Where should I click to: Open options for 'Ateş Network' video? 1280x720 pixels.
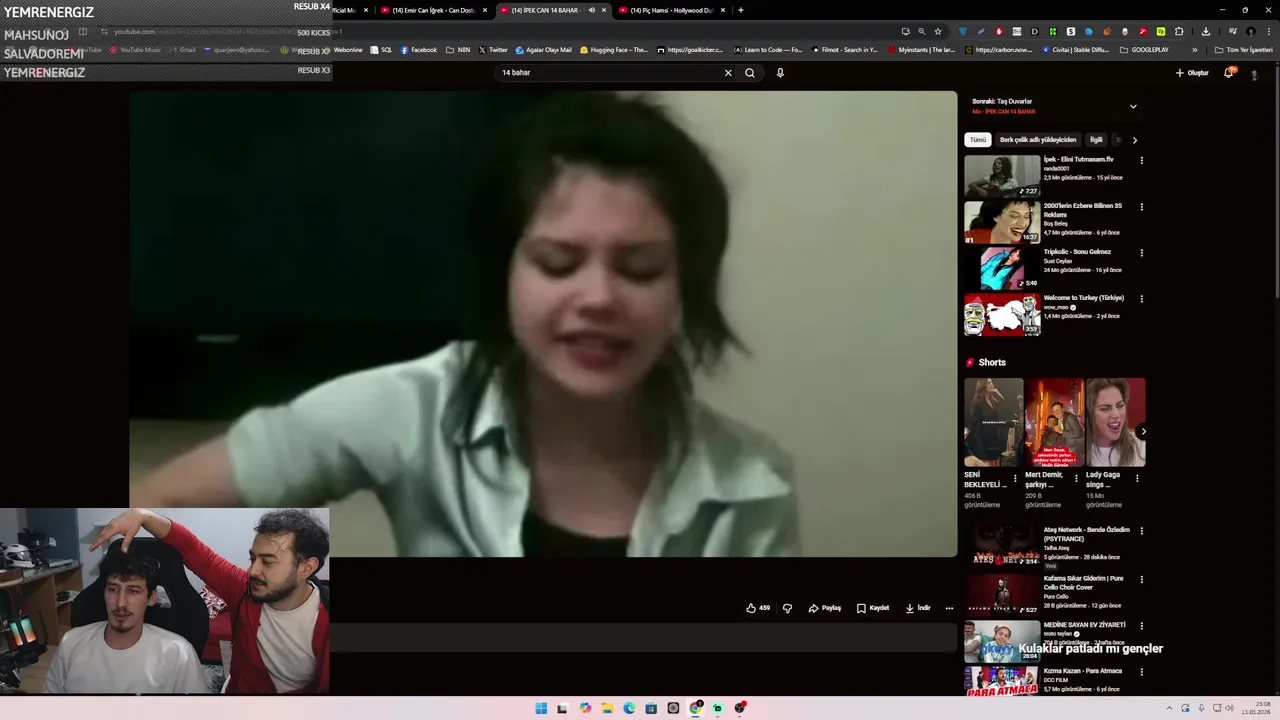1141,531
